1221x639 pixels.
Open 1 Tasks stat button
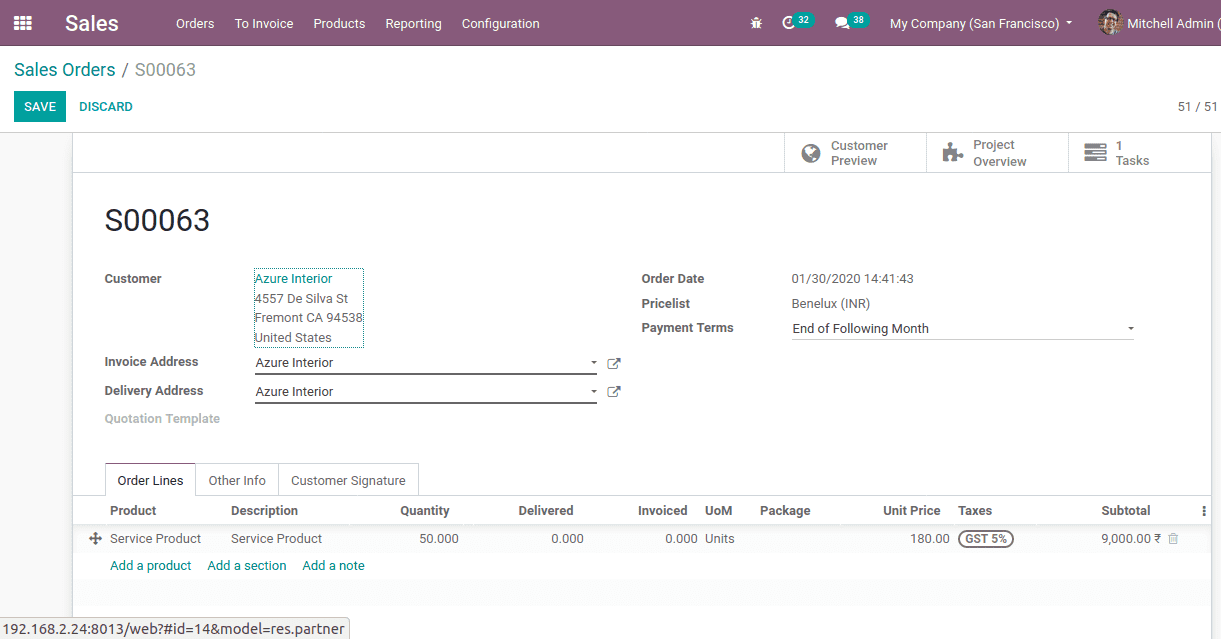click(x=1140, y=153)
